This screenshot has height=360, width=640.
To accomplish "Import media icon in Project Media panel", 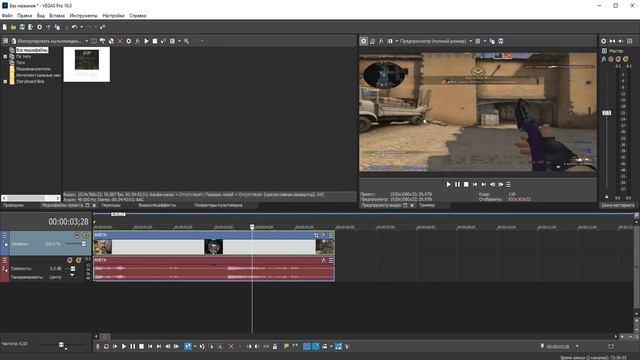I will tap(14, 41).
